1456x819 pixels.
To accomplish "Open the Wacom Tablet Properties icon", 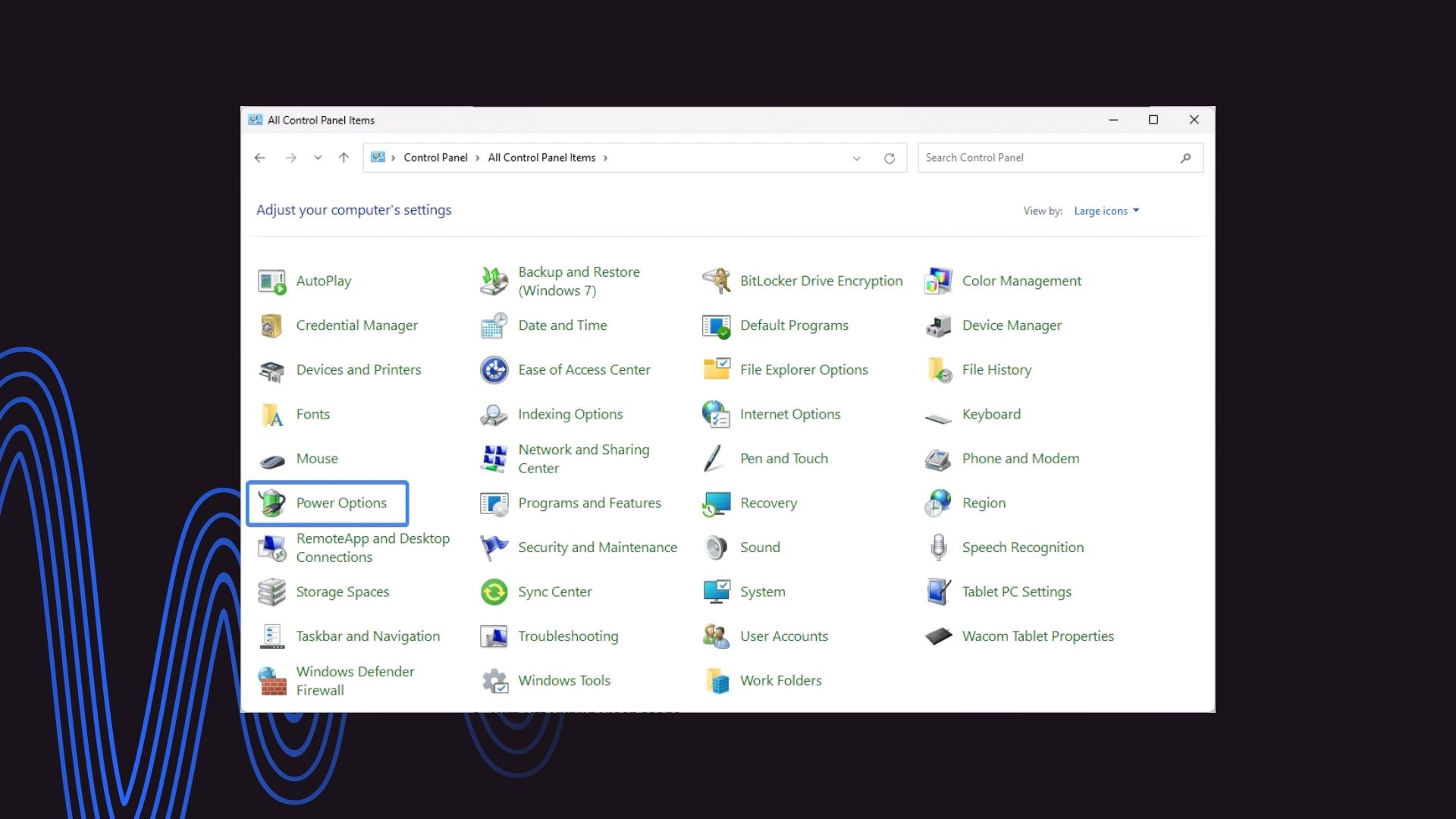I will point(938,636).
